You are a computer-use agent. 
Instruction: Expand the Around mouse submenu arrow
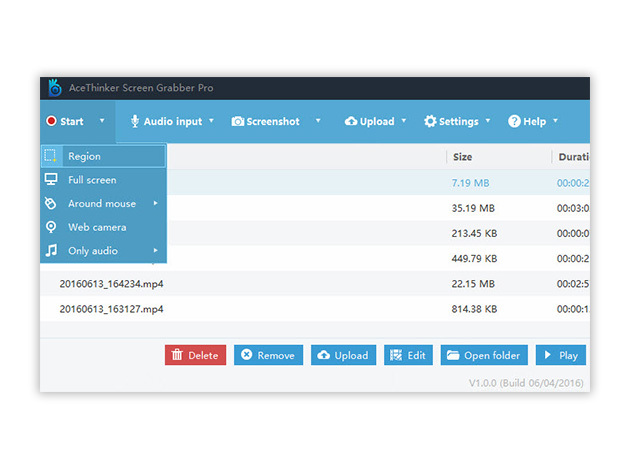point(155,203)
